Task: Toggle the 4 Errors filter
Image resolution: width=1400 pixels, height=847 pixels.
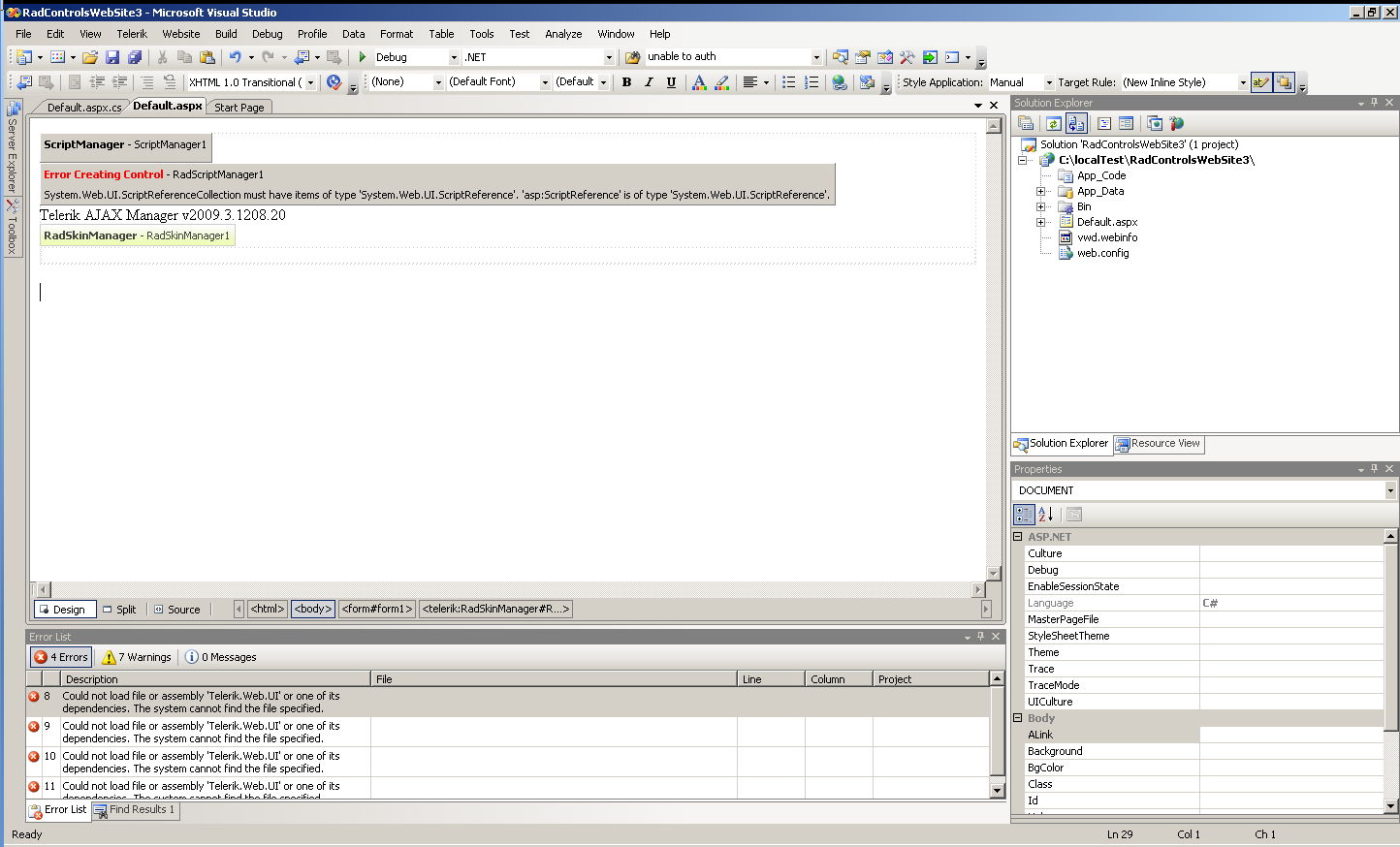Action: [62, 657]
